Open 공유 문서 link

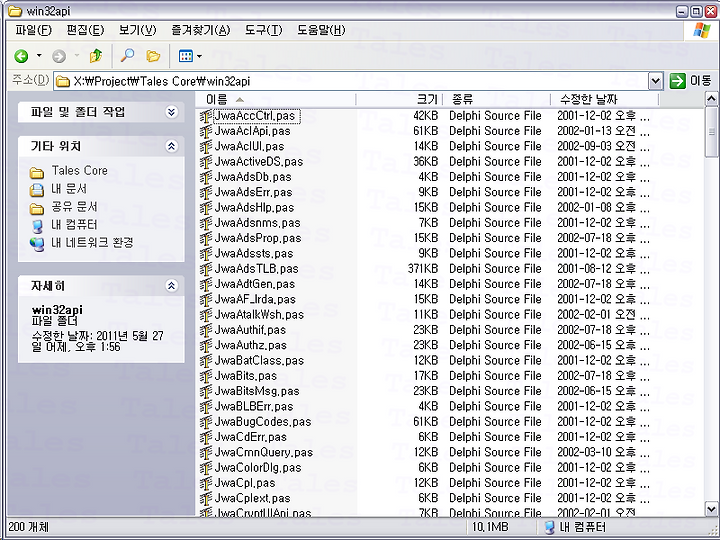click(74, 207)
